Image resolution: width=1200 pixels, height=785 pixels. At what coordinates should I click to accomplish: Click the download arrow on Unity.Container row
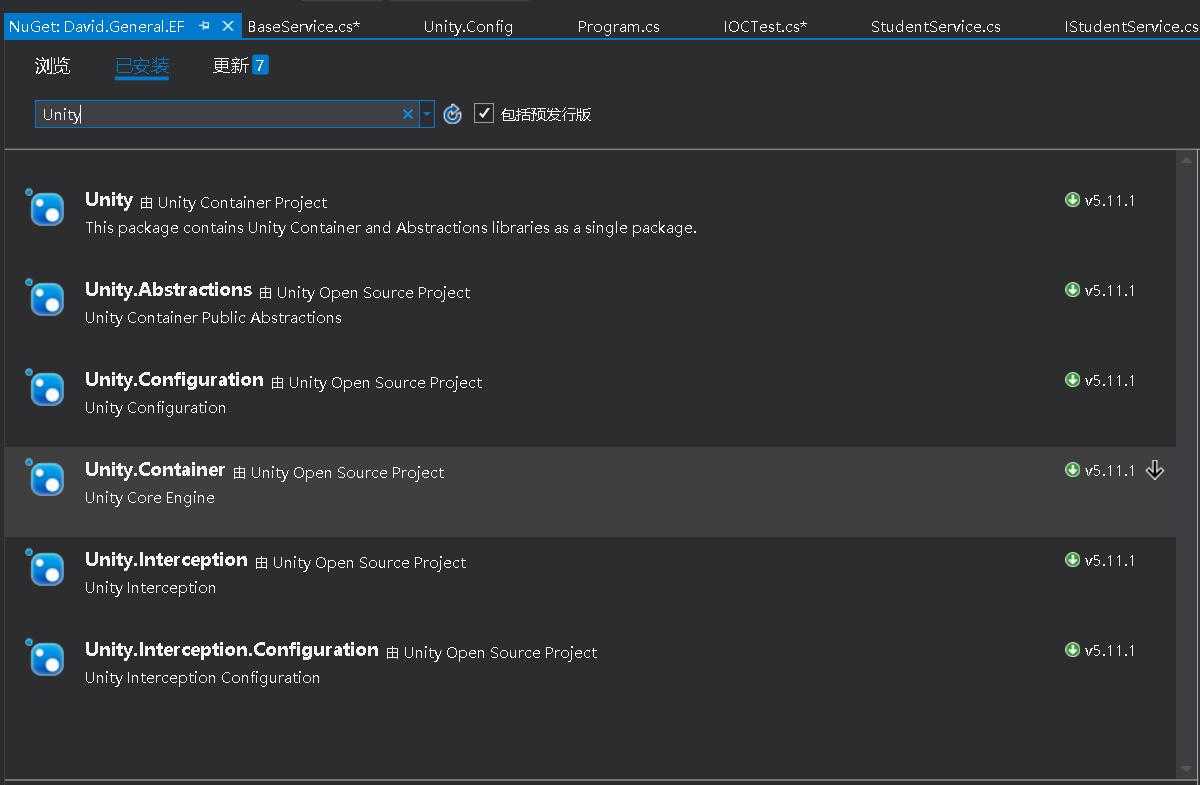tap(1155, 470)
